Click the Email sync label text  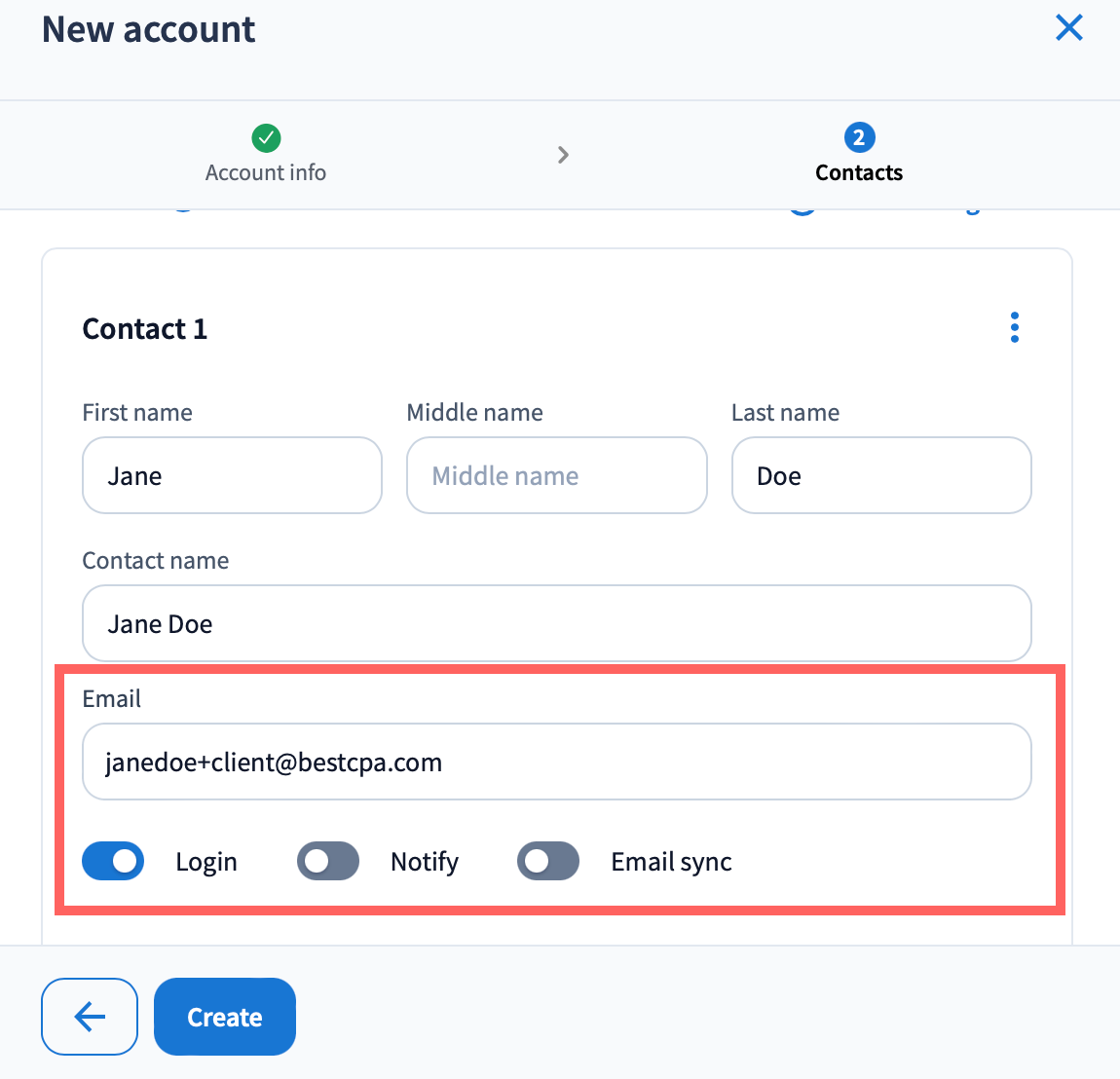(671, 862)
